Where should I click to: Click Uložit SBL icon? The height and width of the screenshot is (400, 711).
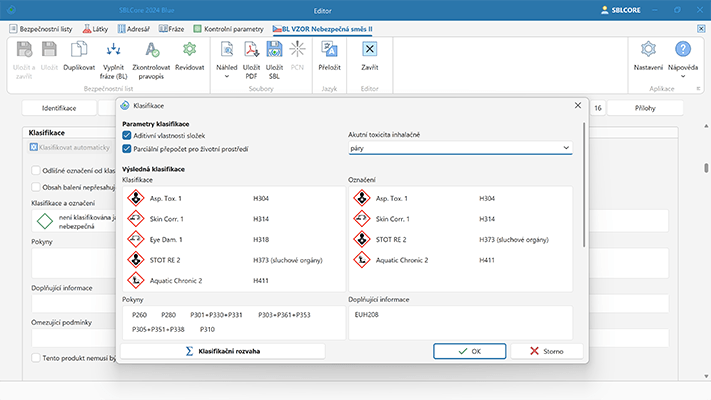(x=274, y=50)
